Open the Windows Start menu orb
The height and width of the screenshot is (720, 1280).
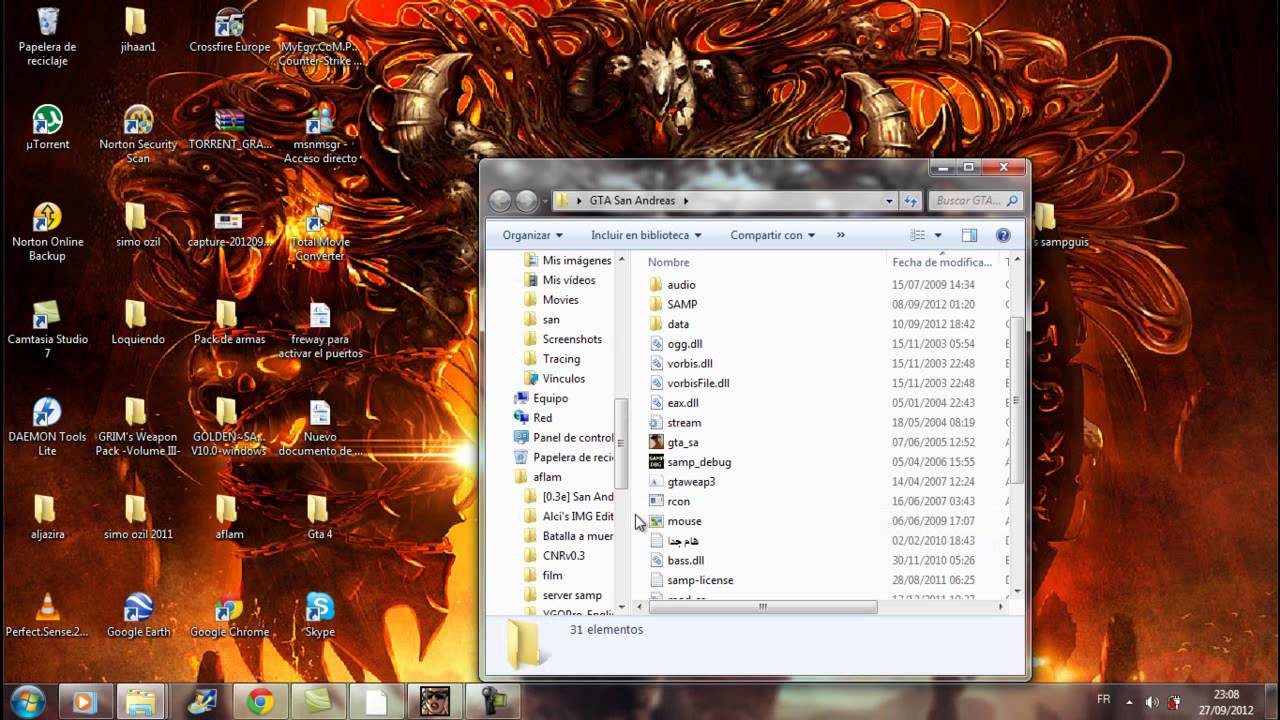(x=27, y=701)
